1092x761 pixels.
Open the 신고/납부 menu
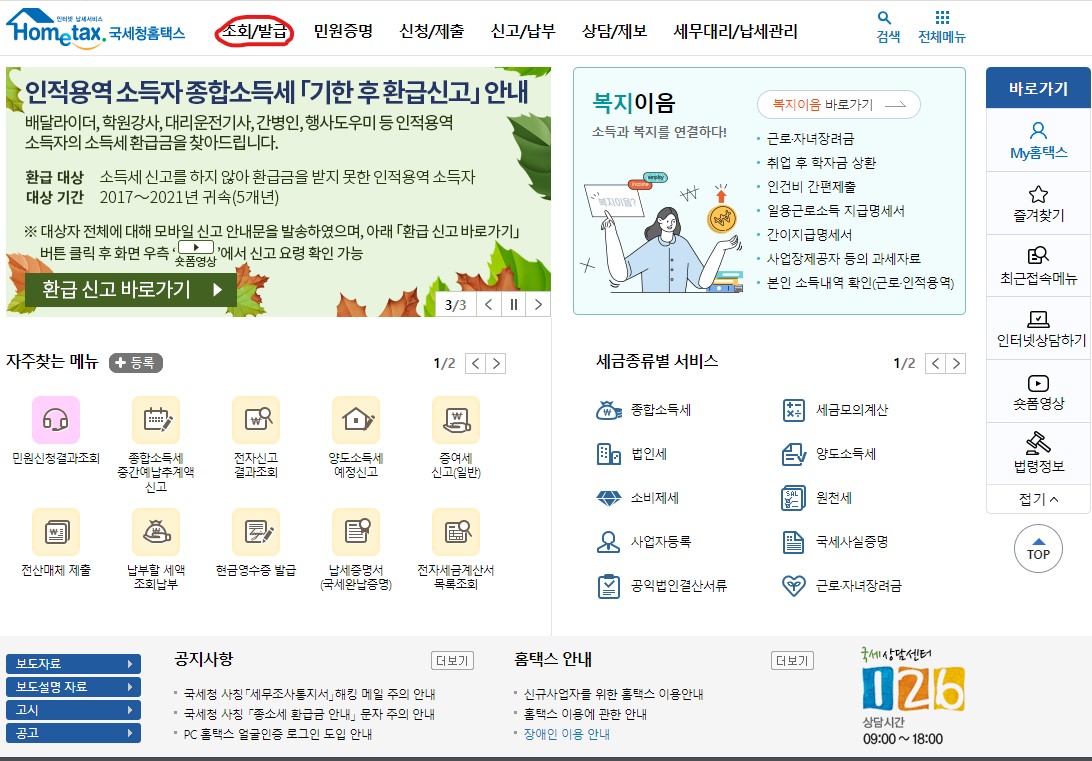523,31
